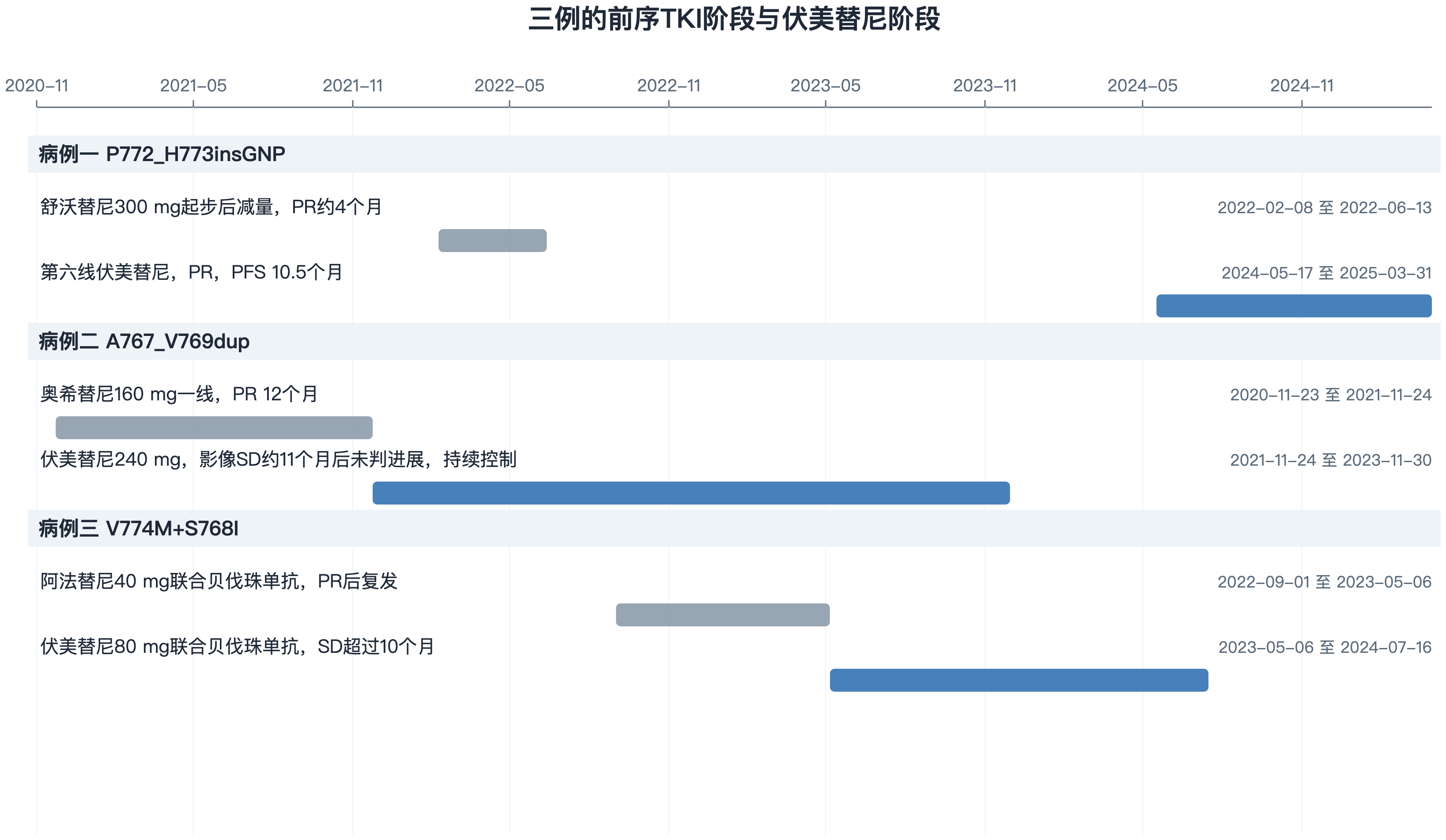Click the 2020-11 axis label
Image resolution: width=1446 pixels, height=840 pixels.
click(x=37, y=86)
